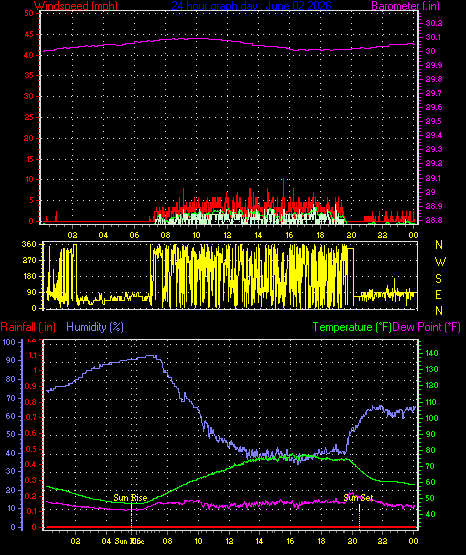The height and width of the screenshot is (555, 466).
Task: Click the 0.9 rainfall axis value
Action: (x=31, y=386)
